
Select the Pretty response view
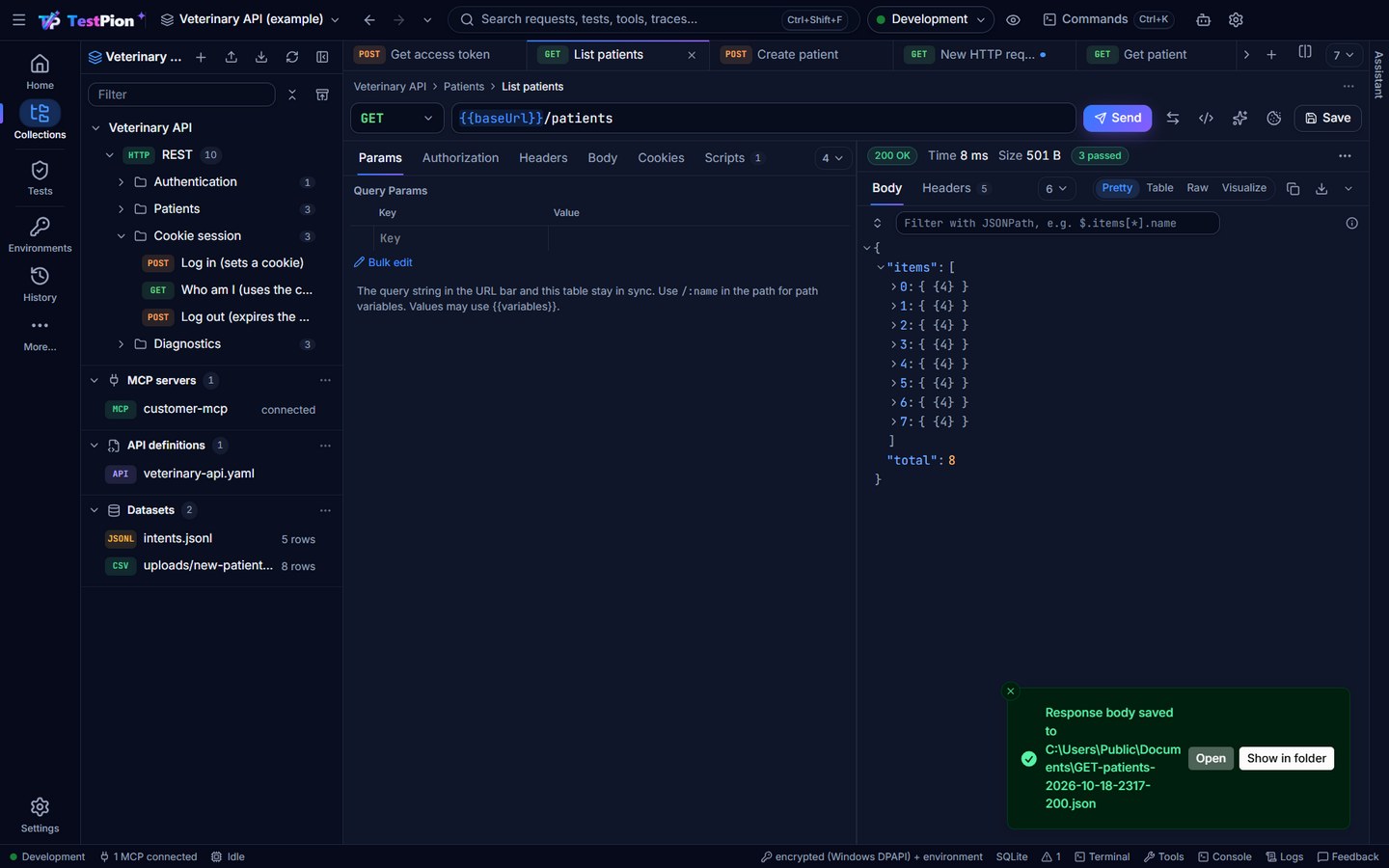tap(1117, 188)
